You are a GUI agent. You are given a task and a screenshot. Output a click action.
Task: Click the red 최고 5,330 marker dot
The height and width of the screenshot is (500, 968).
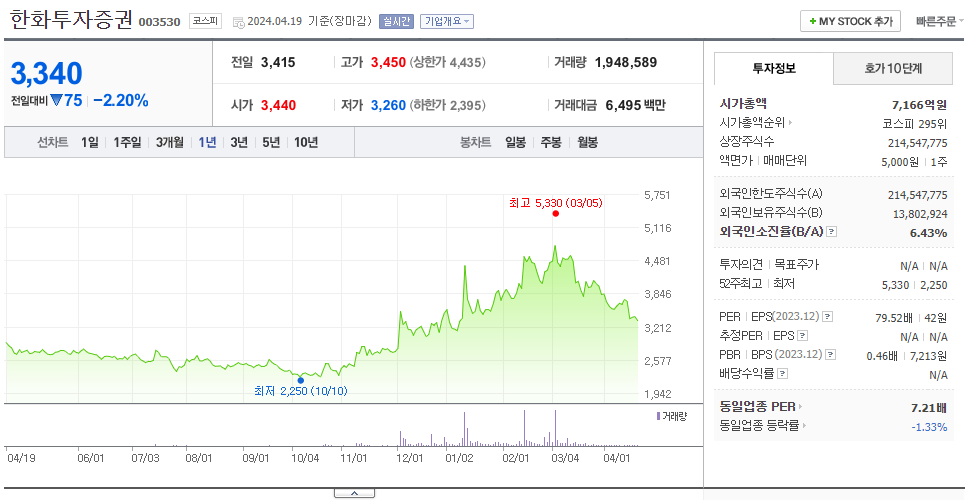556,214
